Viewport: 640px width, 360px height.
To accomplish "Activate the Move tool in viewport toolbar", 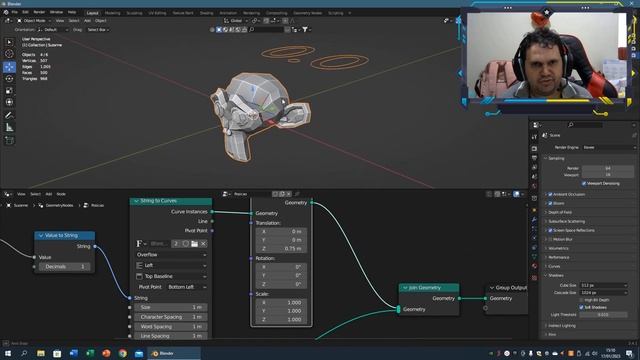I will (x=9, y=67).
